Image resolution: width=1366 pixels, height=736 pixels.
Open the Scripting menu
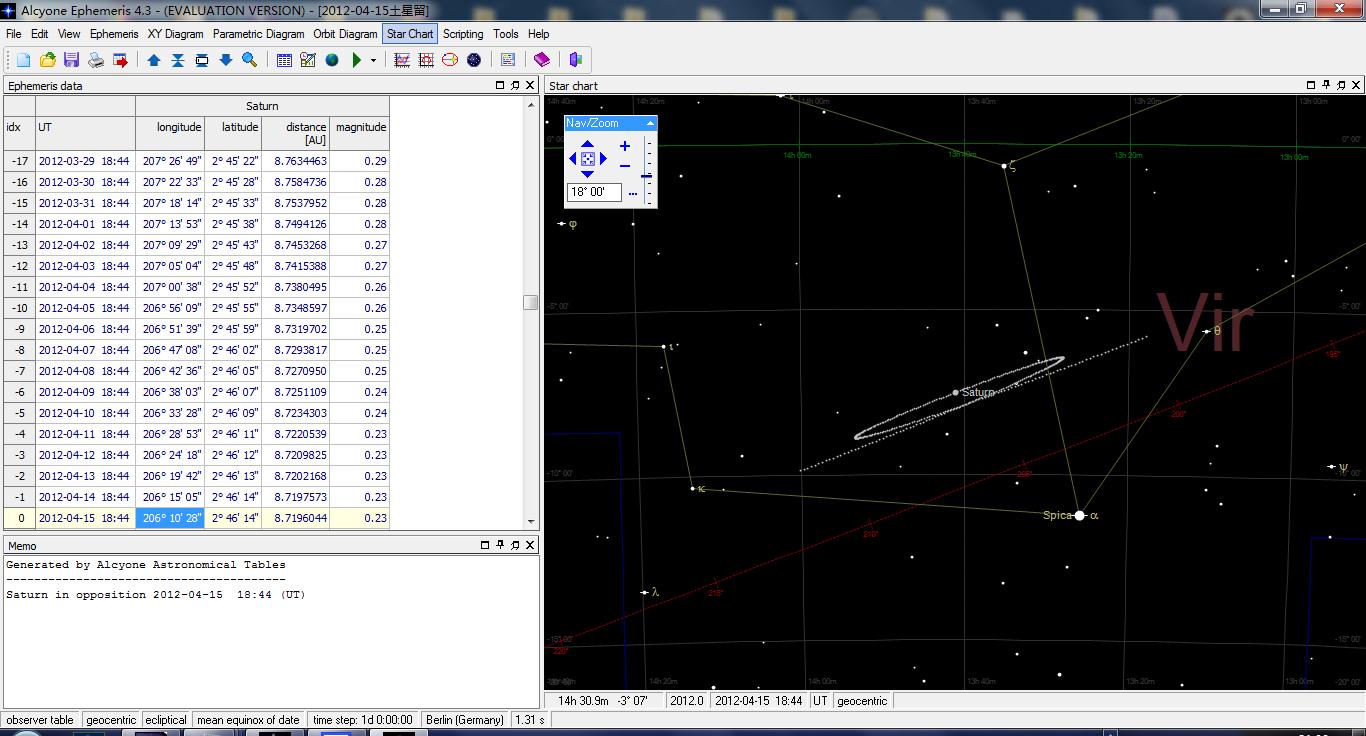[x=463, y=33]
